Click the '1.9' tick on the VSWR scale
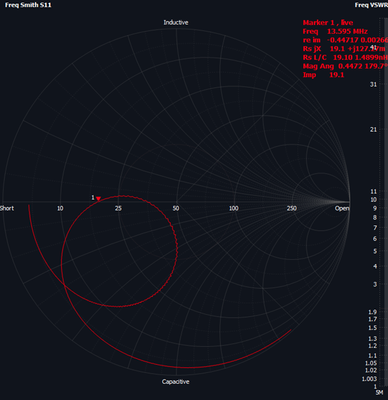Screen dimensions: 388x400 [x=373, y=312]
